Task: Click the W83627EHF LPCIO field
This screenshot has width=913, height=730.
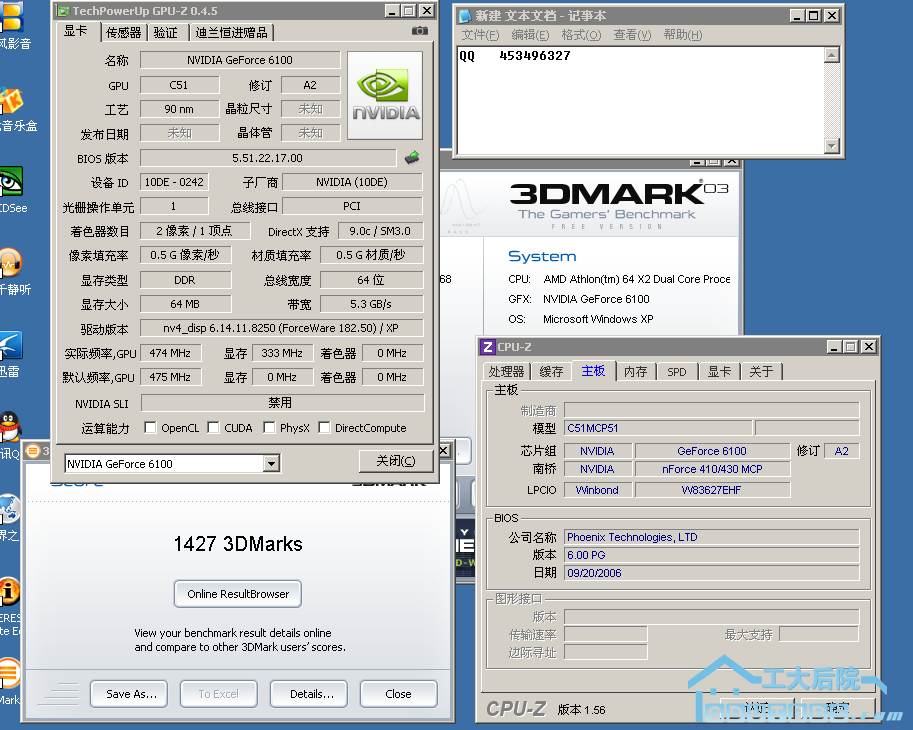Action: [712, 490]
